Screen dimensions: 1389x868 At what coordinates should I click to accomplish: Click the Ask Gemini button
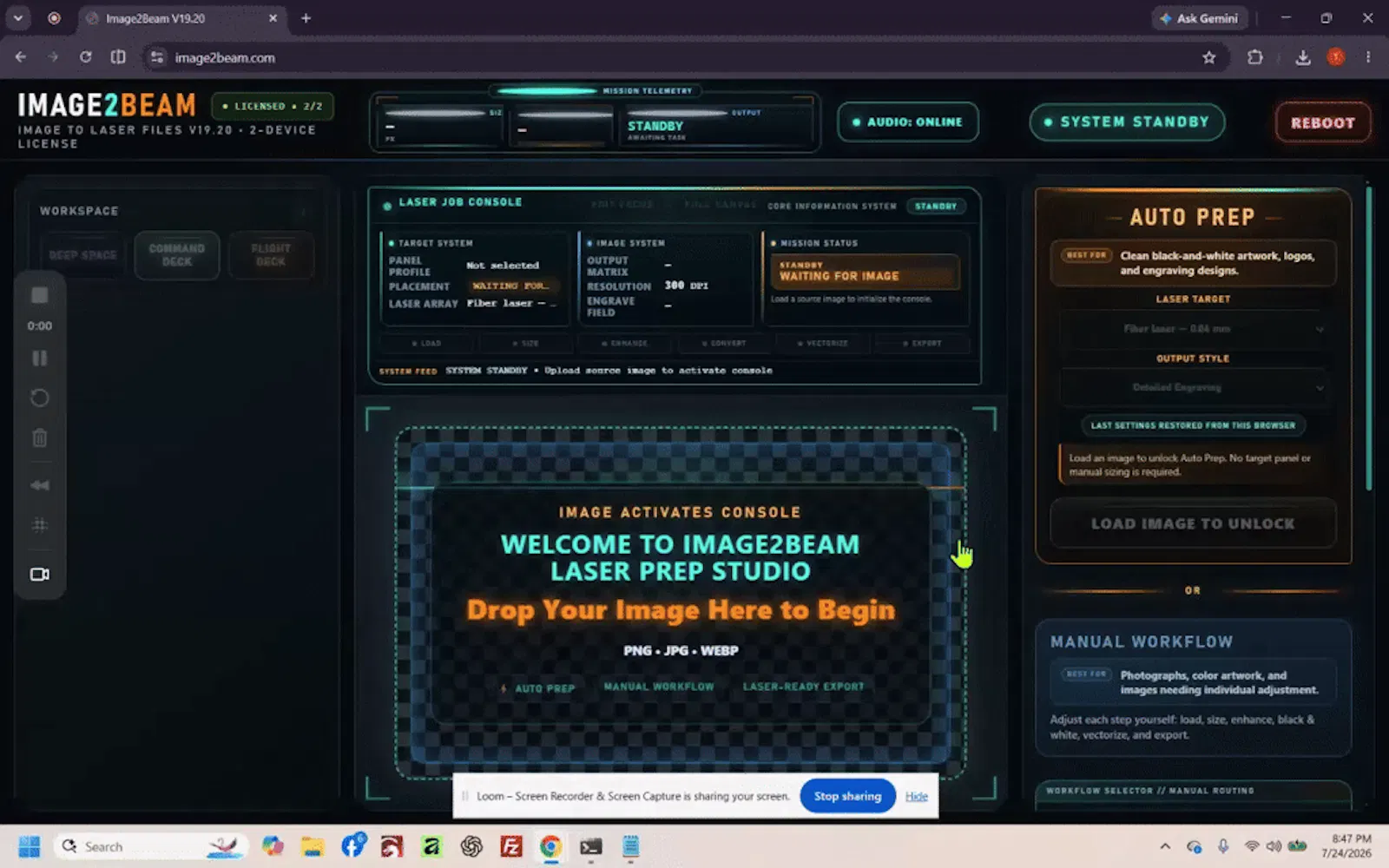[x=1199, y=18]
